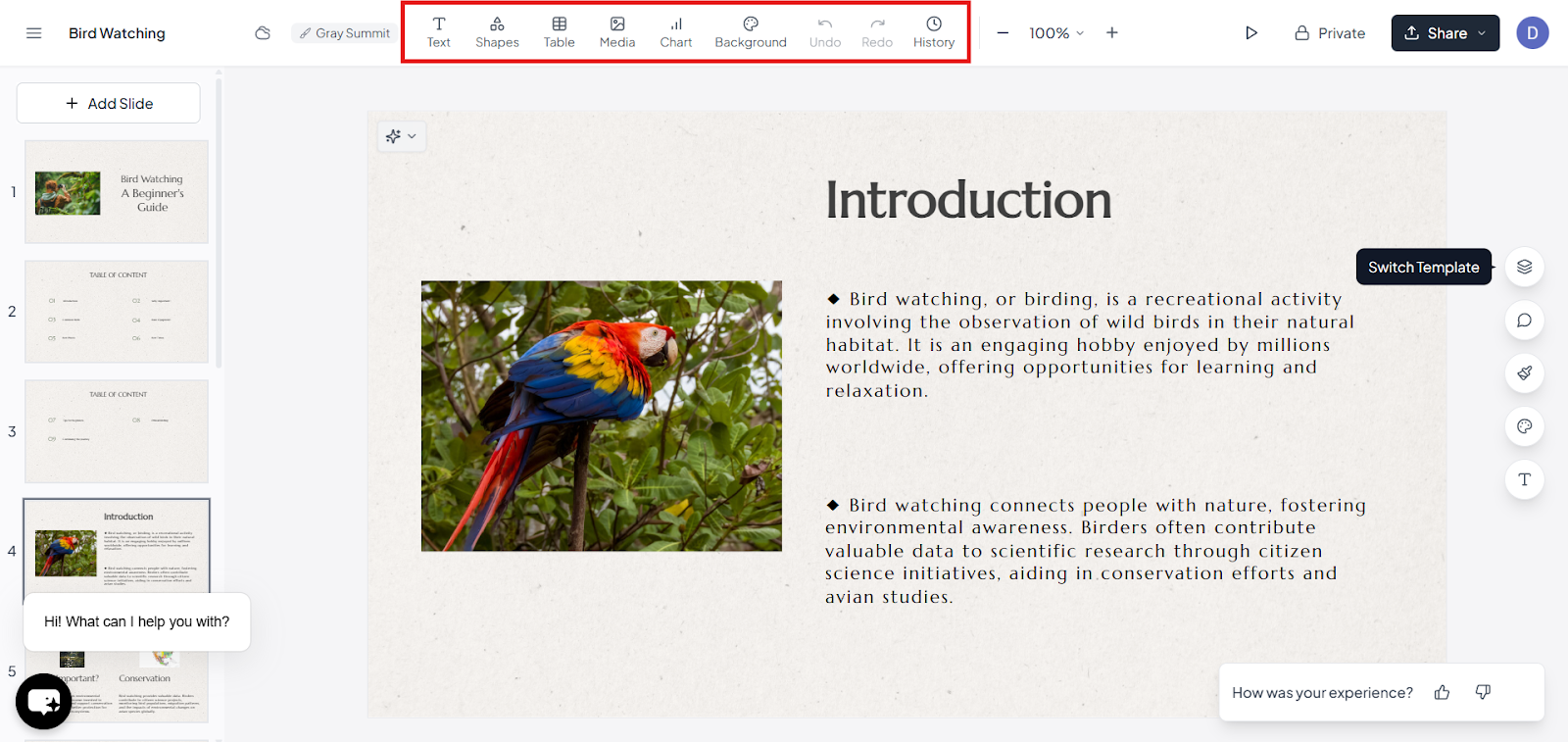Viewport: 1568px width, 742px height.
Task: Click the Introduction slide title
Action: pos(968,200)
